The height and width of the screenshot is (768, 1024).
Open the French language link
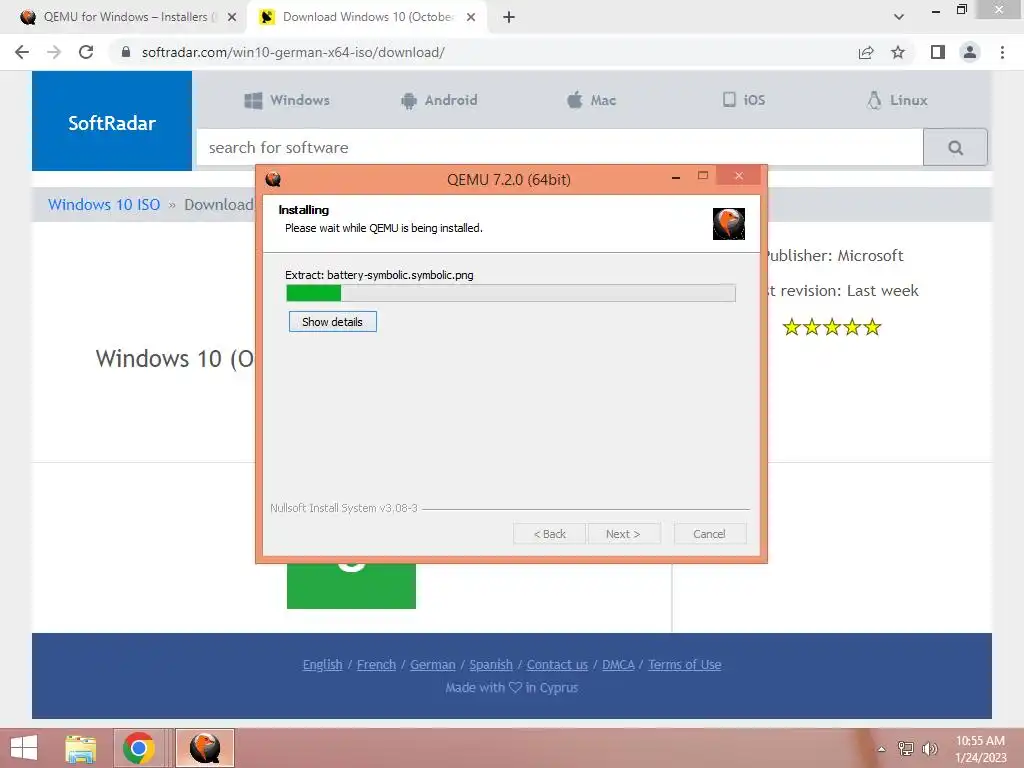376,664
